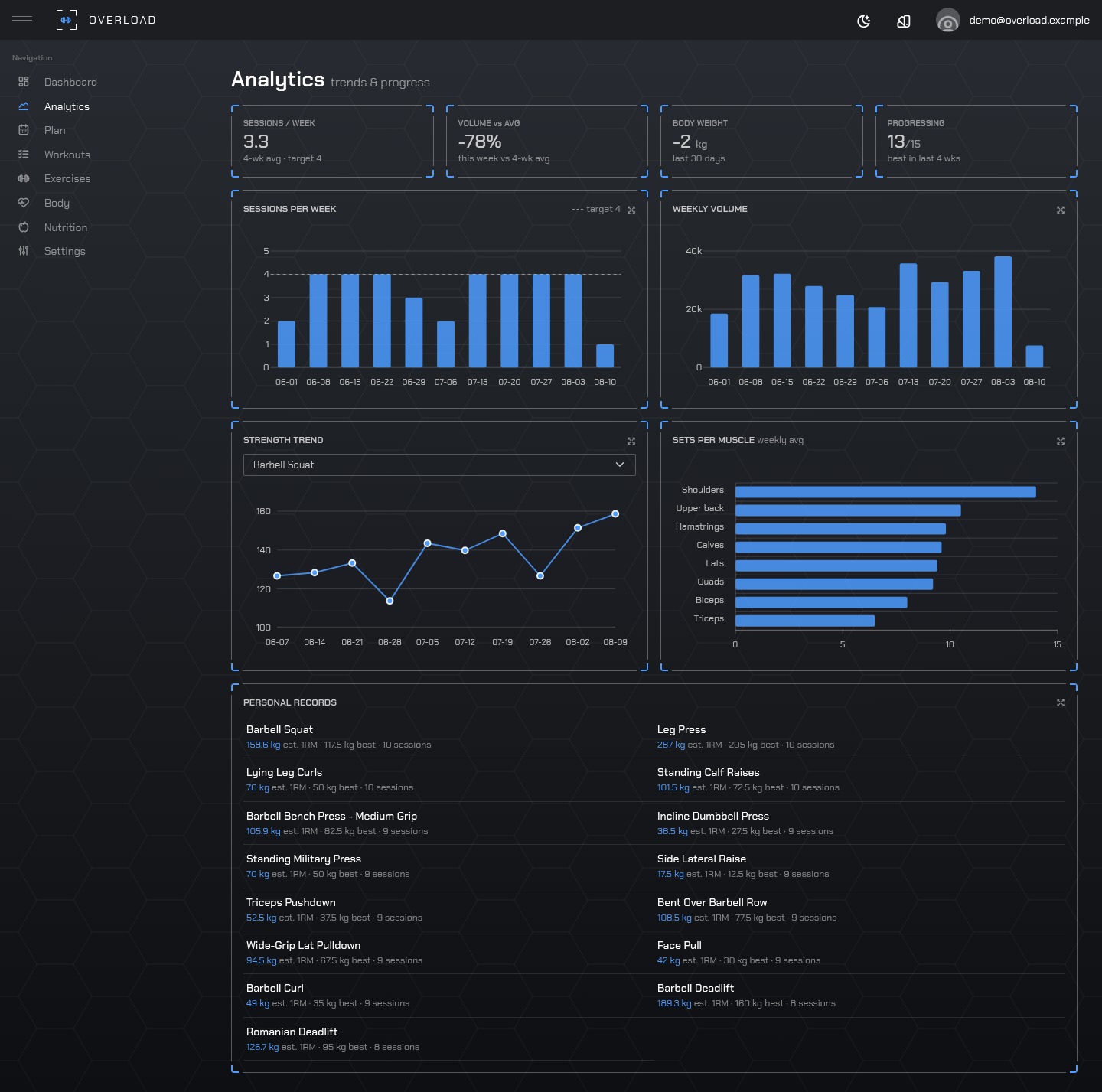Click the 08-03 bar in Weekly Volume
The height and width of the screenshot is (1092, 1102).
[x=1003, y=312]
